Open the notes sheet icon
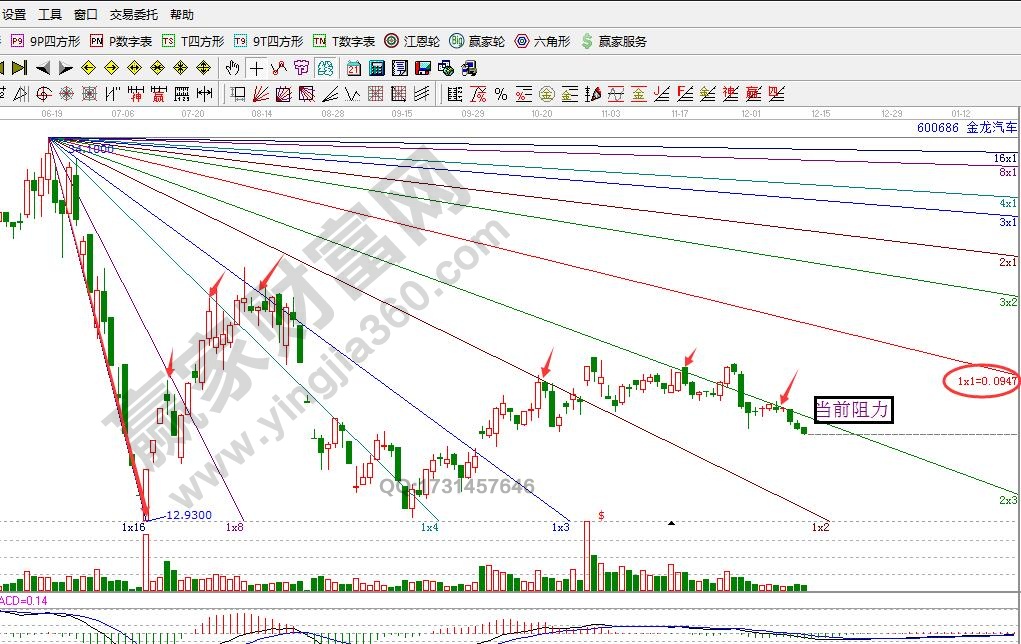The image size is (1021, 644). [x=400, y=68]
